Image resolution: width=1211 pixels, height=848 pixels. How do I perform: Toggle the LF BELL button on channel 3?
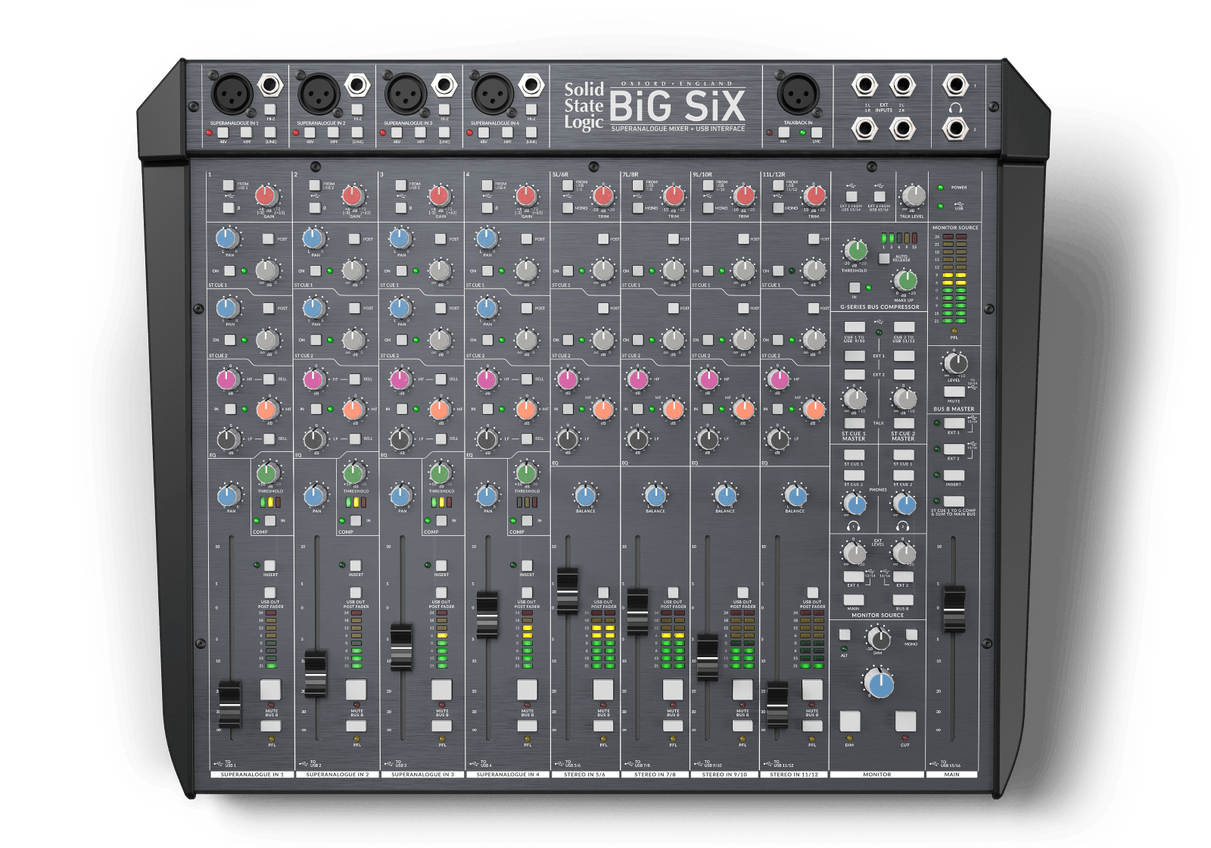point(441,439)
